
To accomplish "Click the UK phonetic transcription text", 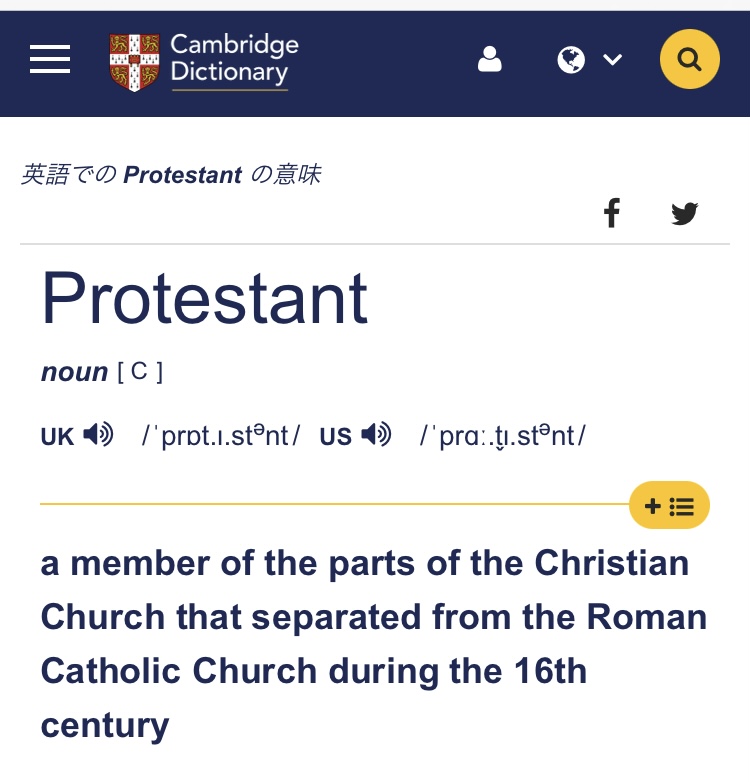I will click(221, 436).
